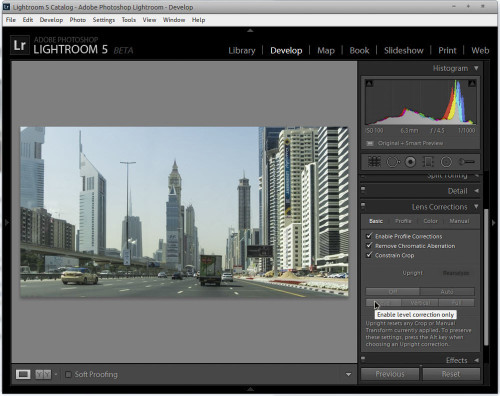
Task: Toggle shadow clipping indicator in histogram
Action: tap(369, 83)
